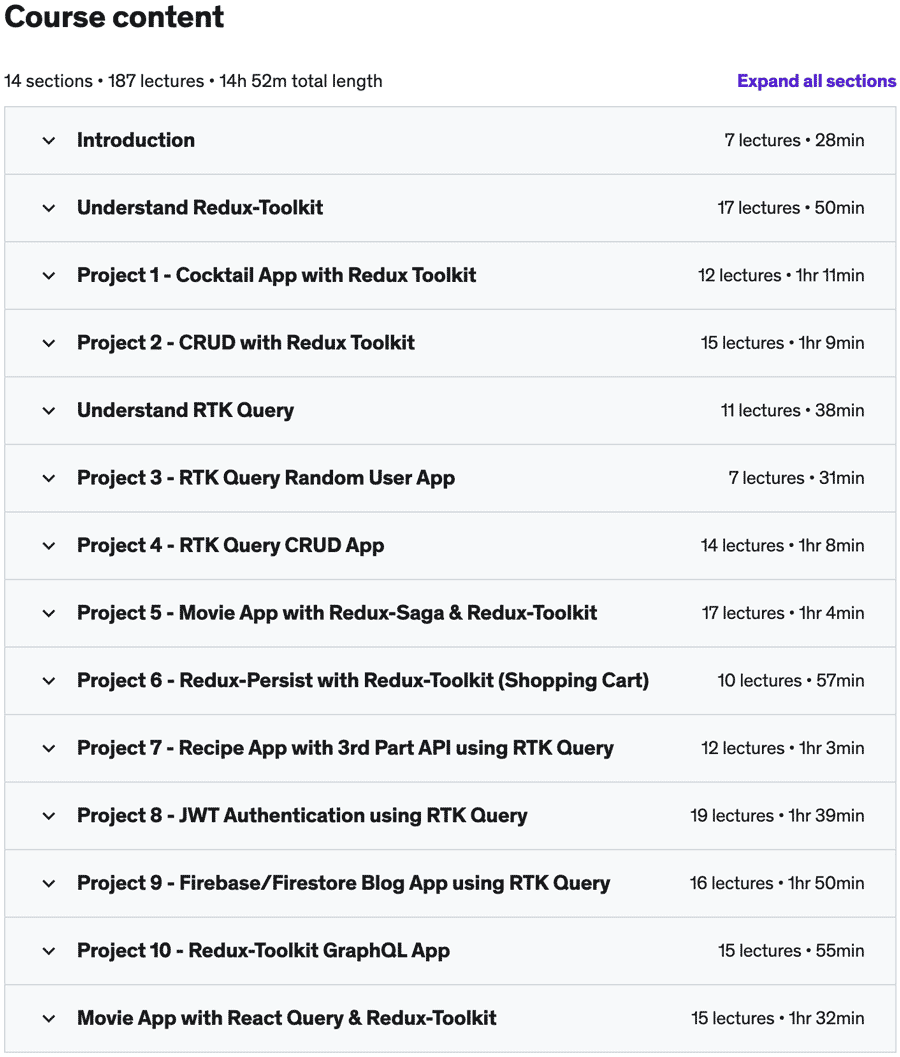Expand the Introduction section chevron
The height and width of the screenshot is (1057, 900).
click(x=49, y=141)
